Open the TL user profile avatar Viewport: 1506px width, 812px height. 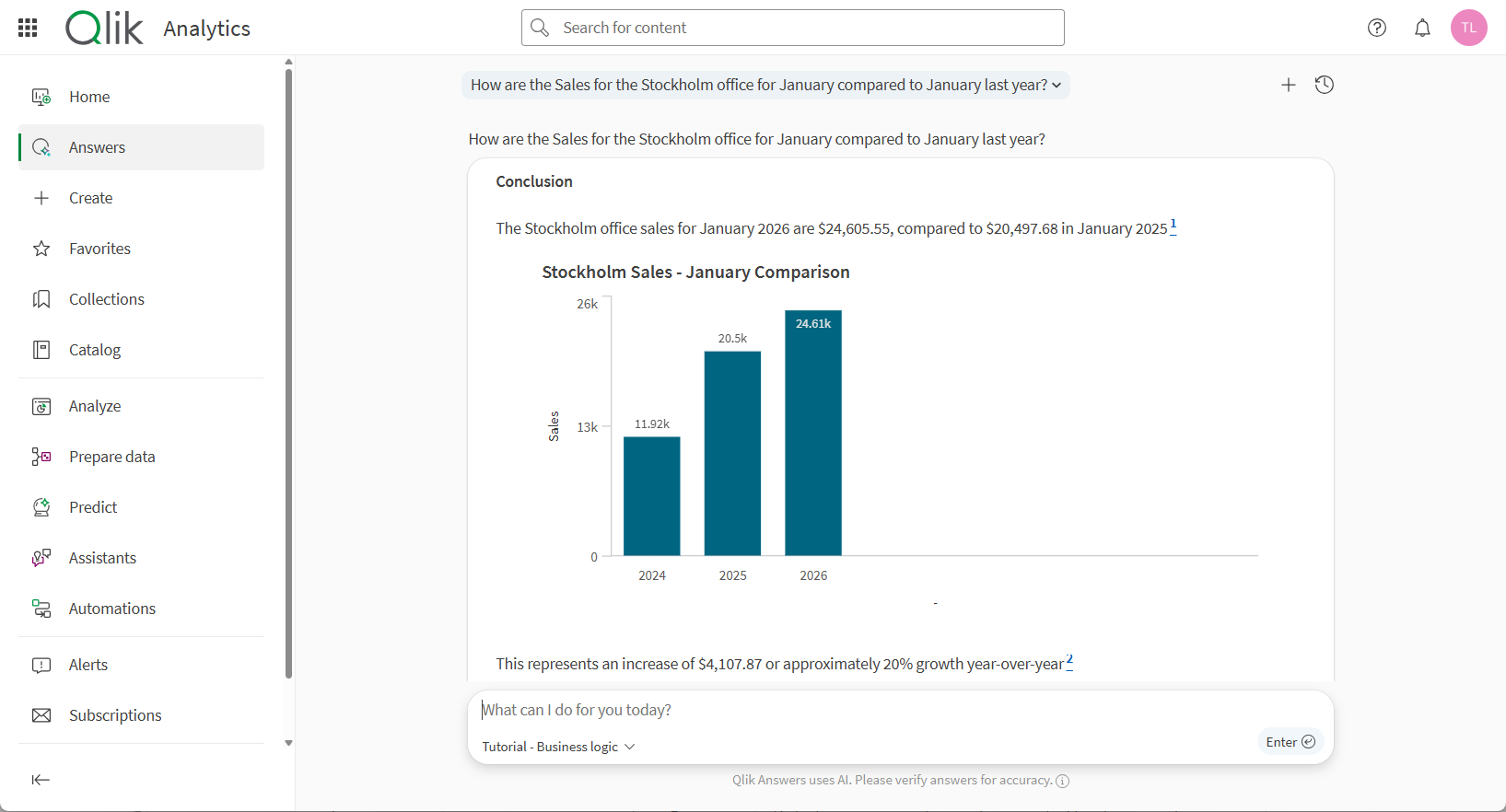1468,28
